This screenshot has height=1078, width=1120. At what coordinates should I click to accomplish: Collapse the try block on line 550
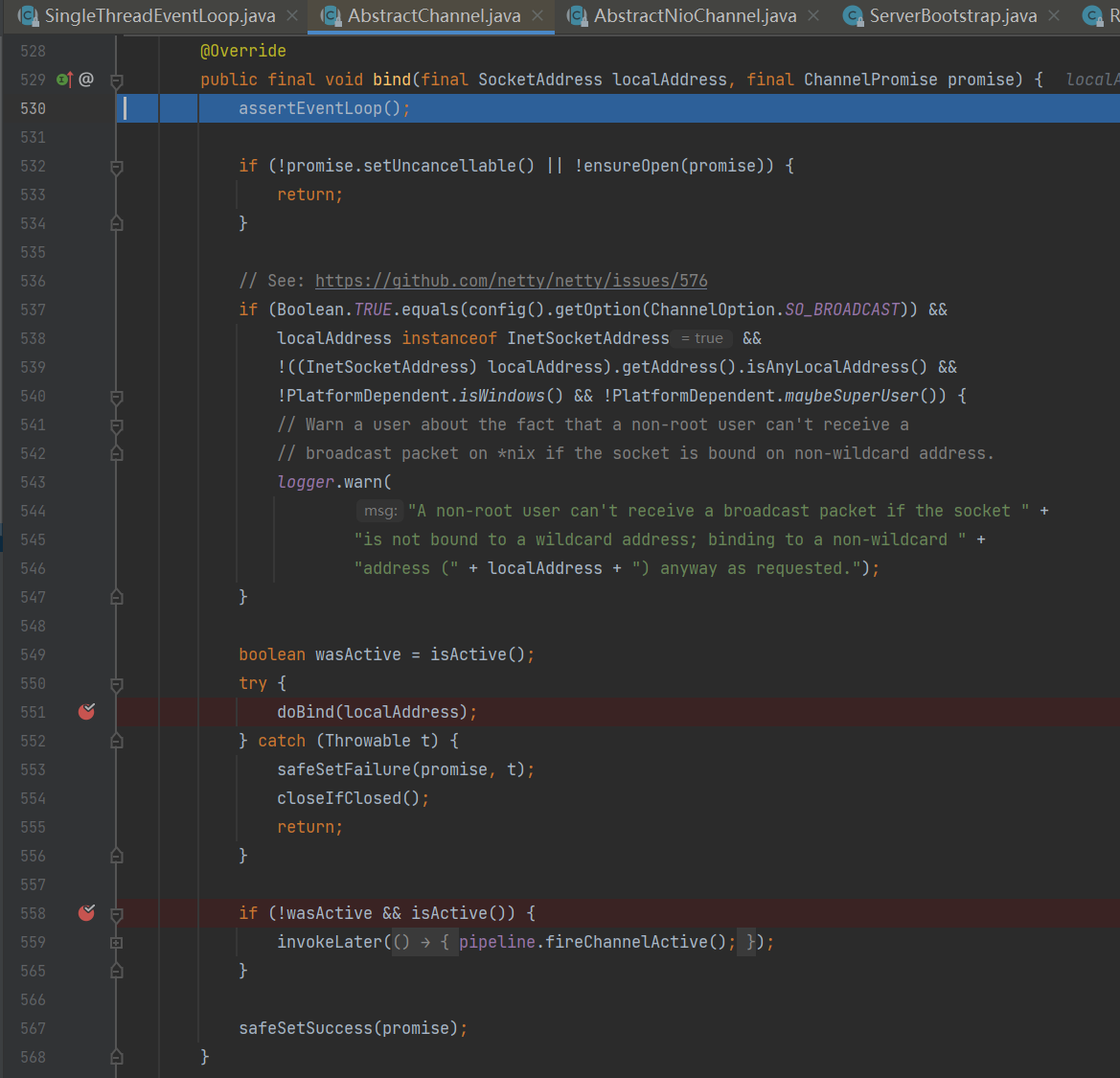click(117, 684)
